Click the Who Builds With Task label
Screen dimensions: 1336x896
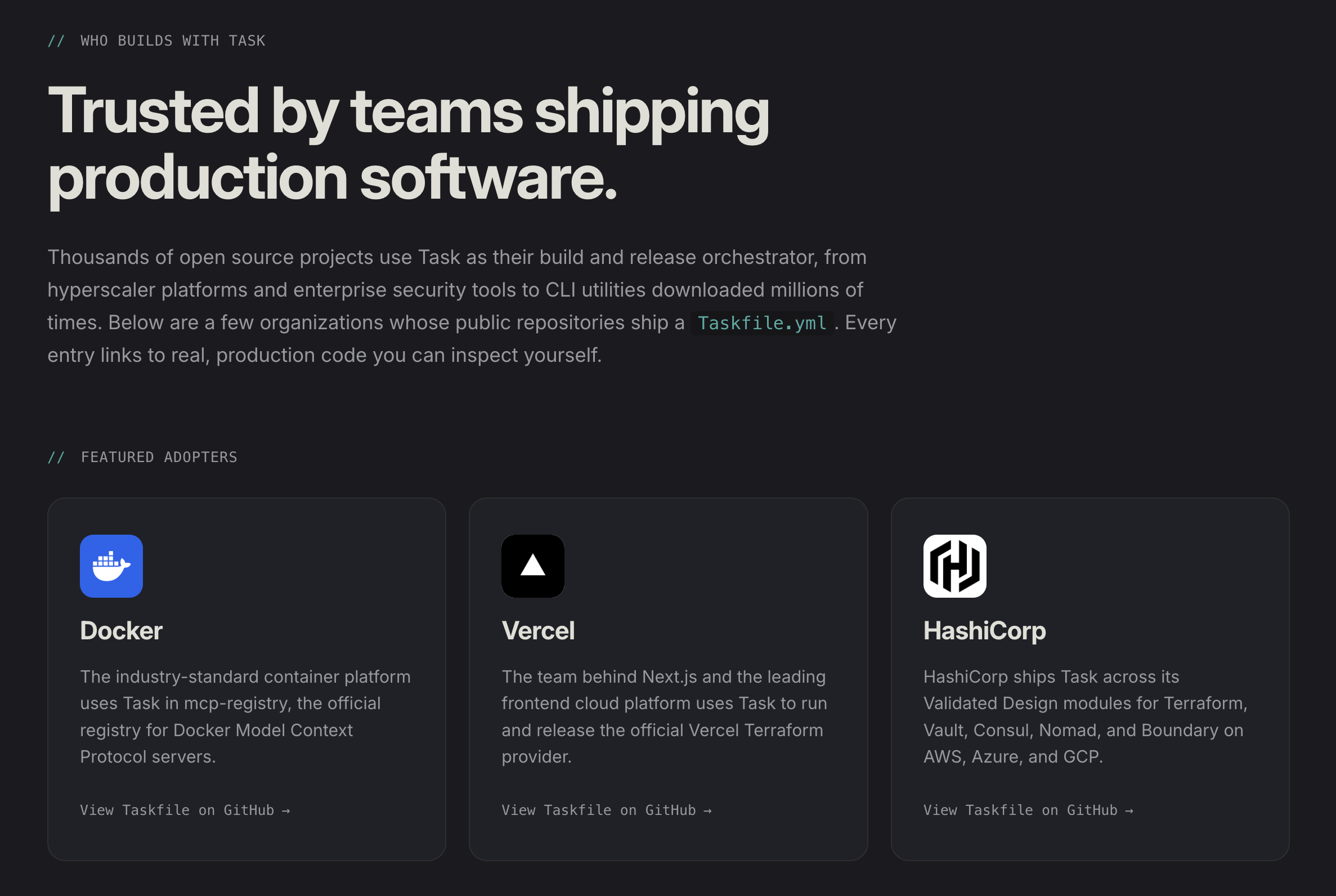coord(156,41)
